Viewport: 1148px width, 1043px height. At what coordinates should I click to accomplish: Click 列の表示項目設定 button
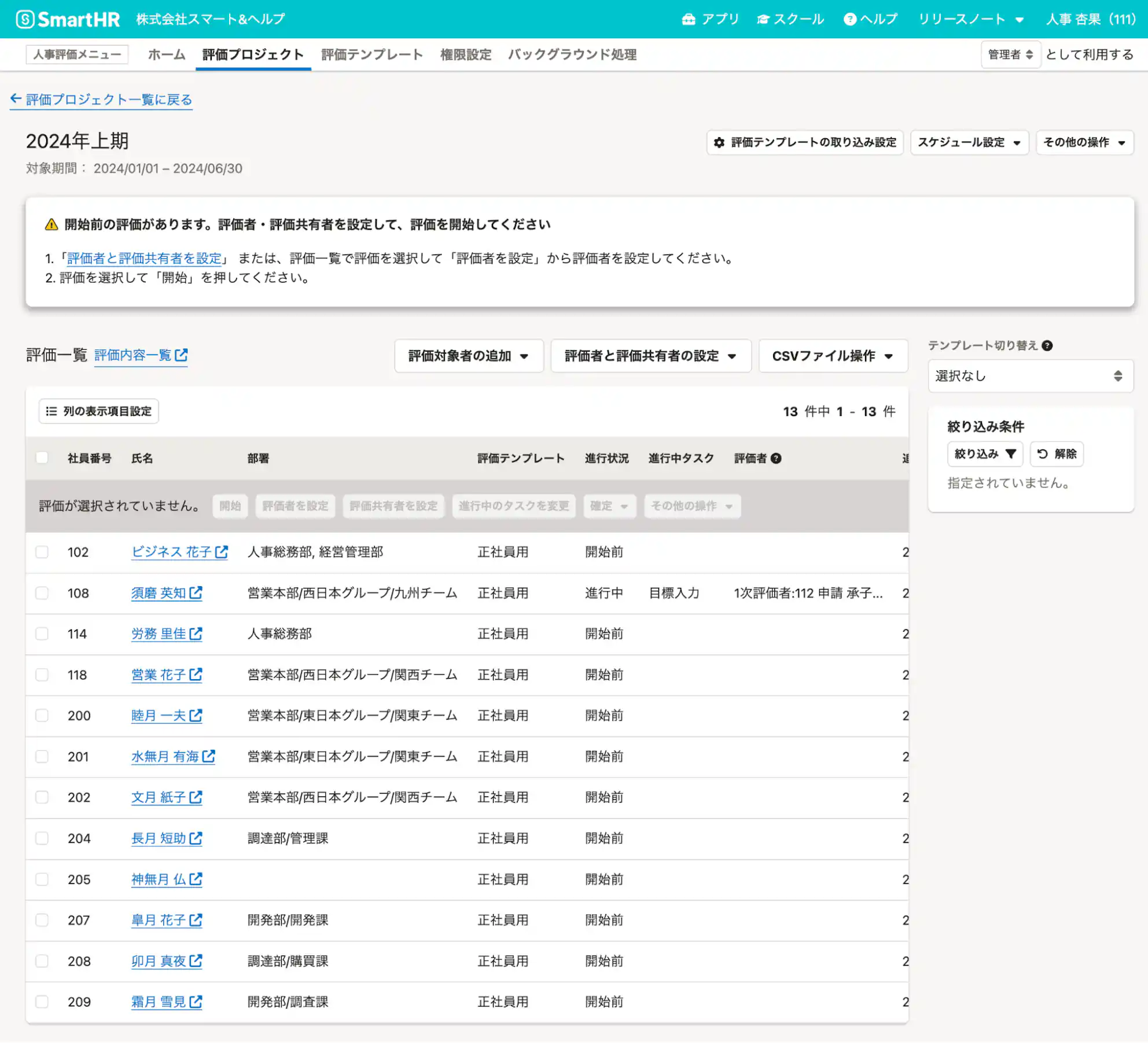point(98,411)
